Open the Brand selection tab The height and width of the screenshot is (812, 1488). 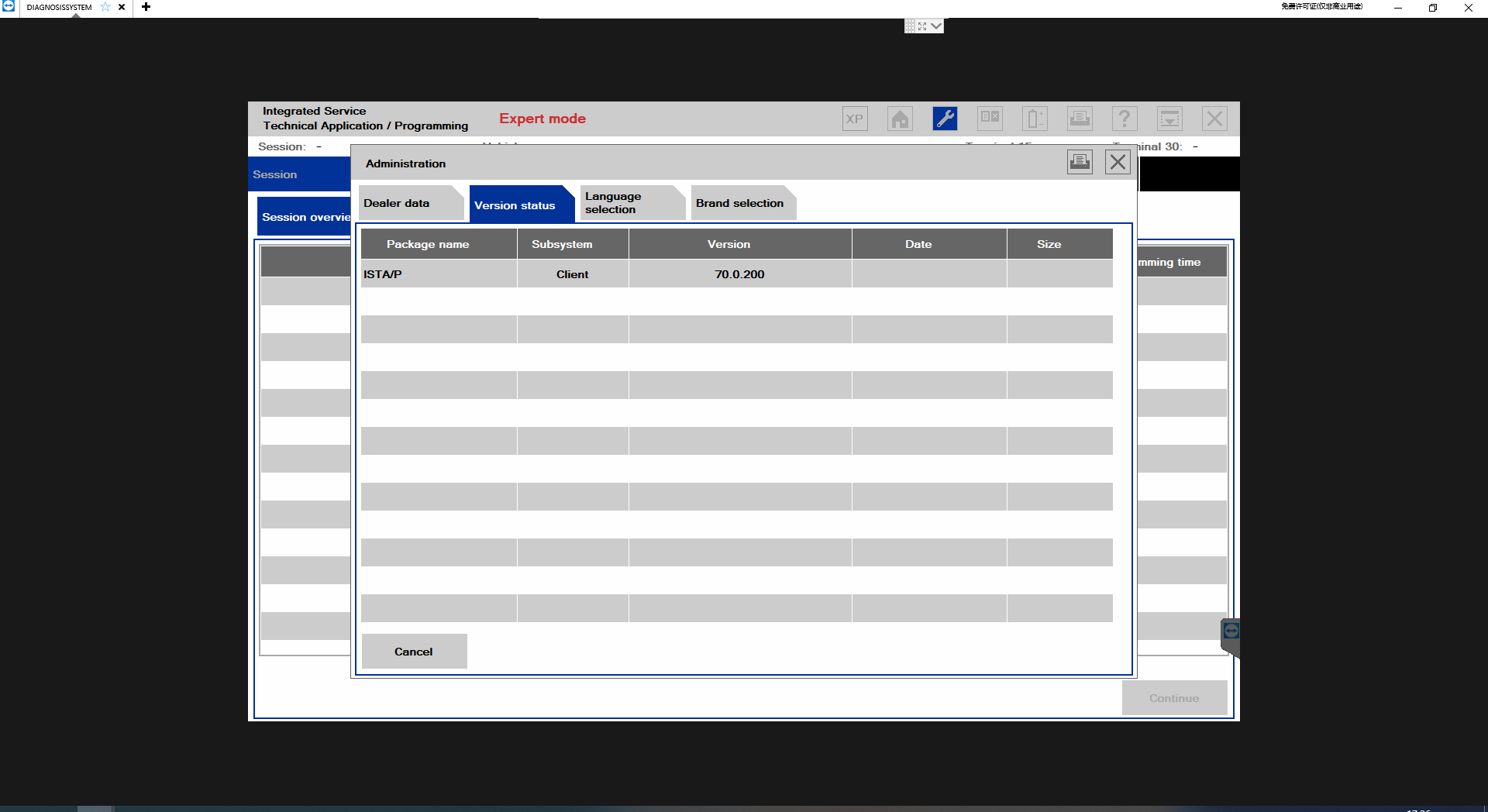pyautogui.click(x=739, y=203)
